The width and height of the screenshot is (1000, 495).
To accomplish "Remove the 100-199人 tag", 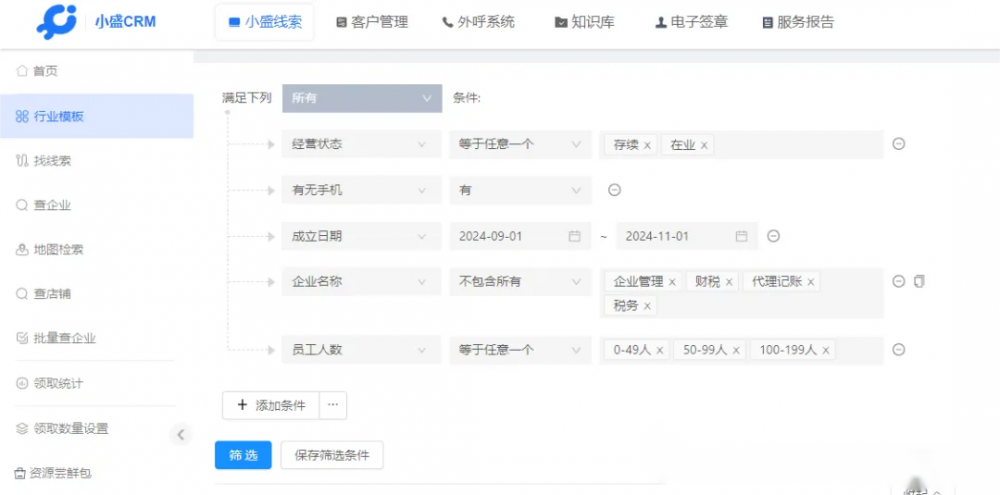I will tap(826, 351).
